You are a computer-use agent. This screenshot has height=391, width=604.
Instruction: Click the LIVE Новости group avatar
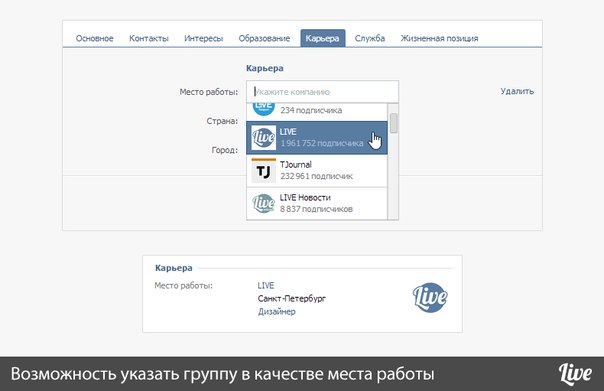(263, 203)
